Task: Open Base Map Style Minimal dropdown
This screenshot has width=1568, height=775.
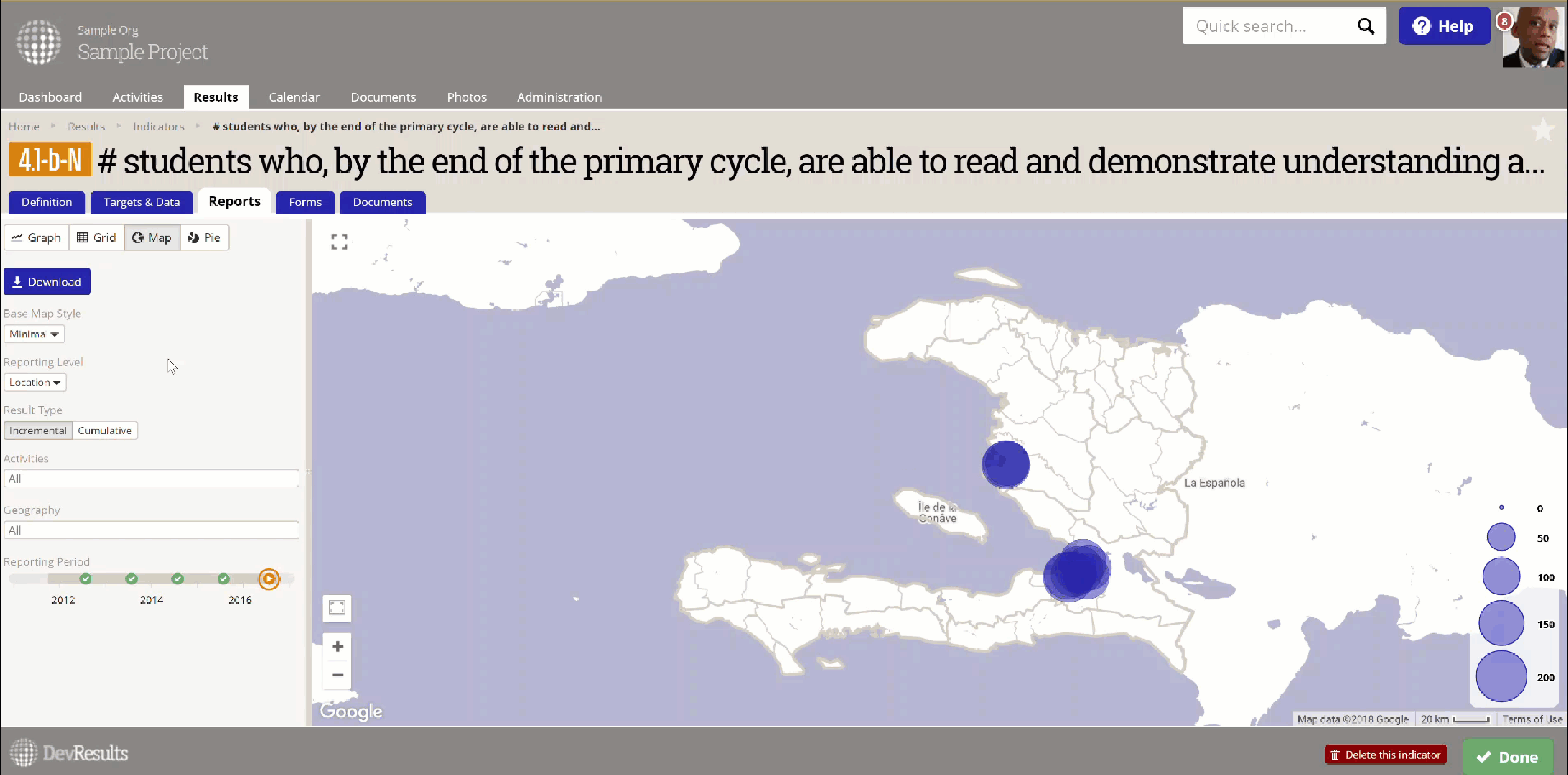Action: click(34, 334)
